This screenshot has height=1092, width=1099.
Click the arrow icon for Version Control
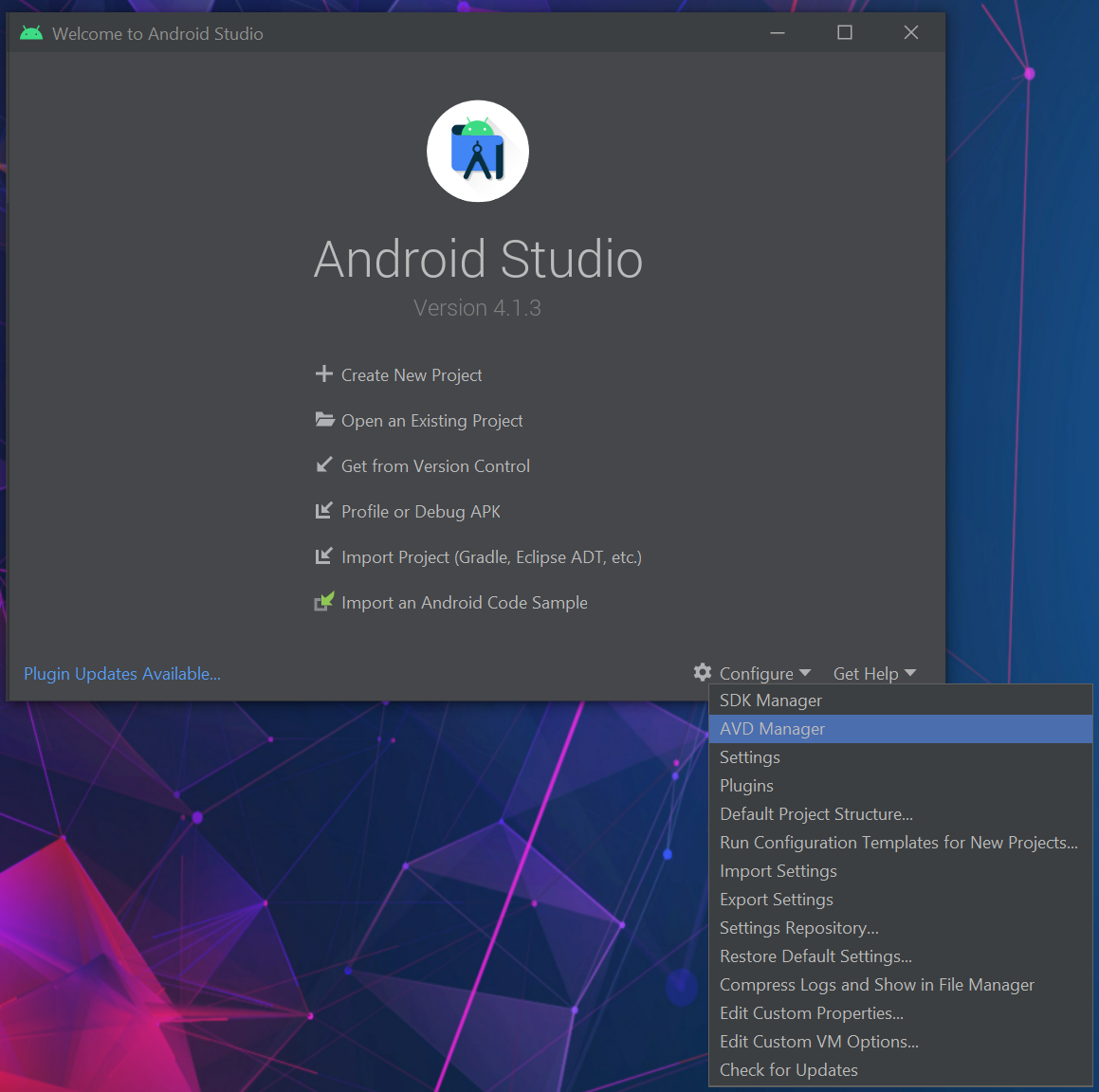coord(324,465)
